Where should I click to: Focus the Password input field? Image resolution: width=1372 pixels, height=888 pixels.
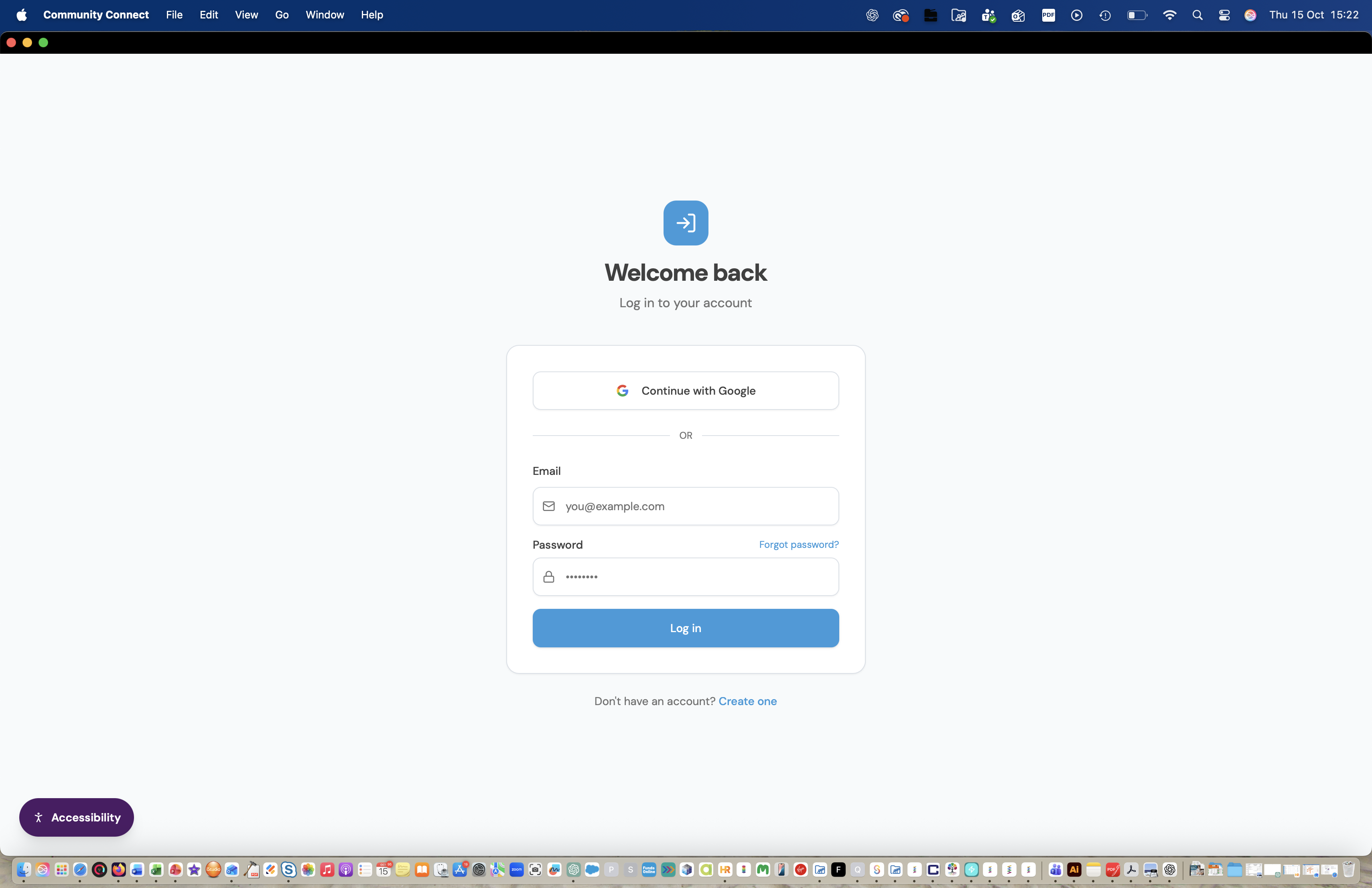[686, 577]
